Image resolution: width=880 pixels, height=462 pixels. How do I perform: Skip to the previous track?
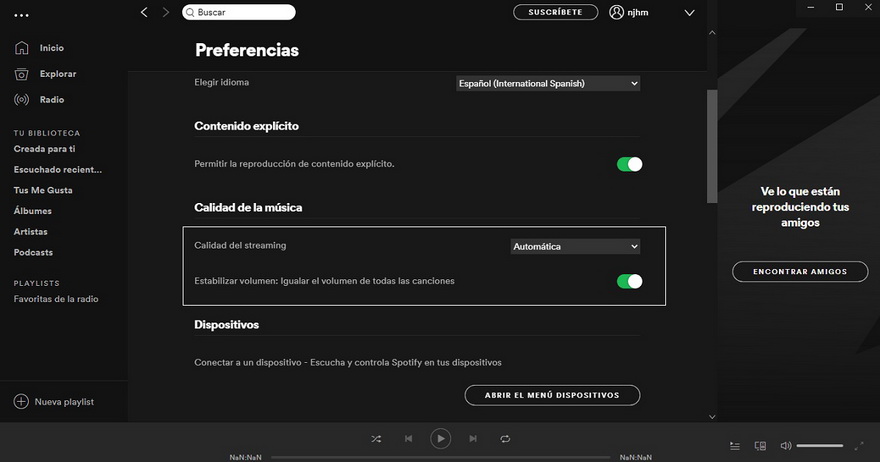pos(408,439)
